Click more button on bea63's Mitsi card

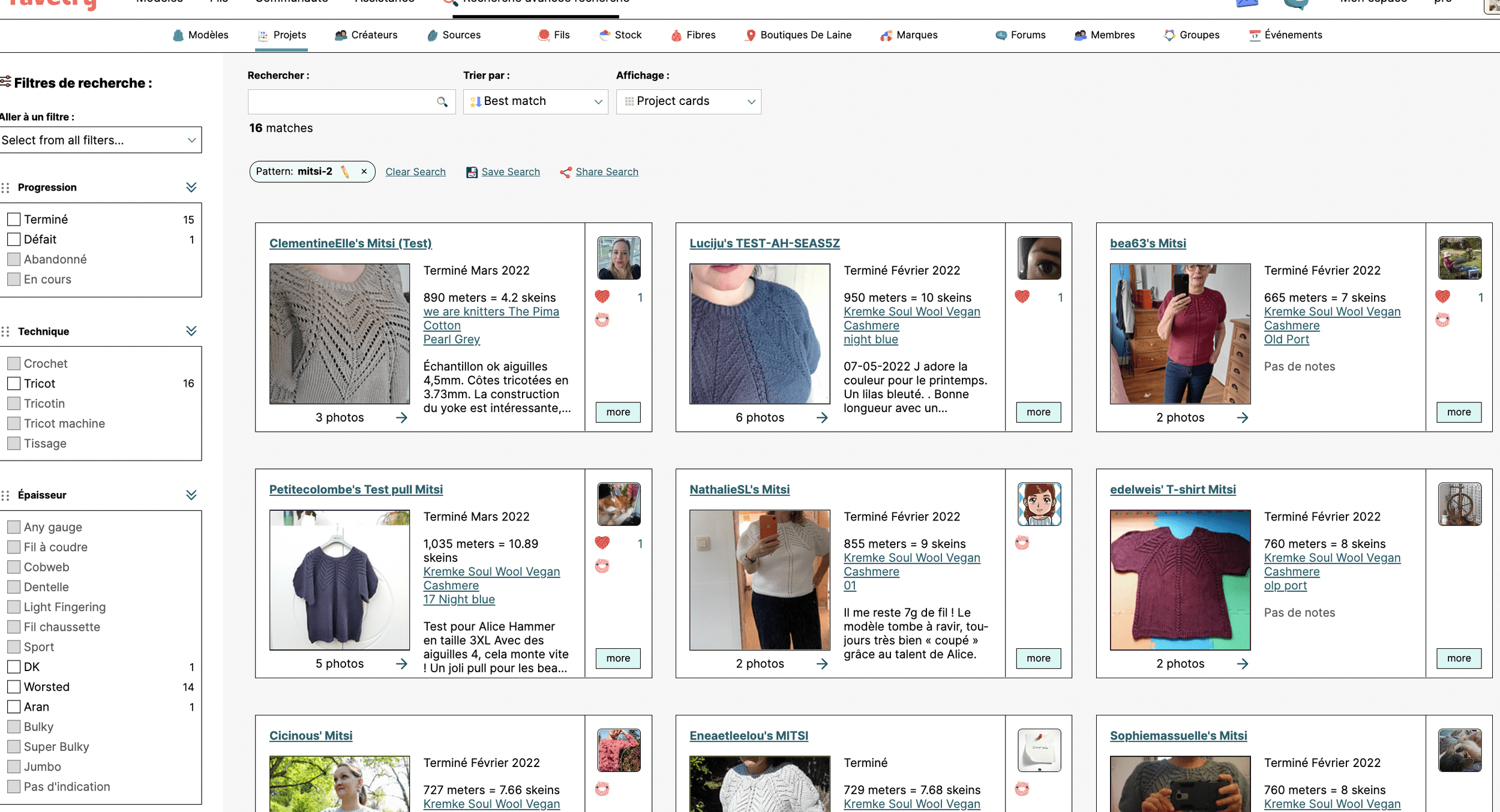pyautogui.click(x=1459, y=412)
